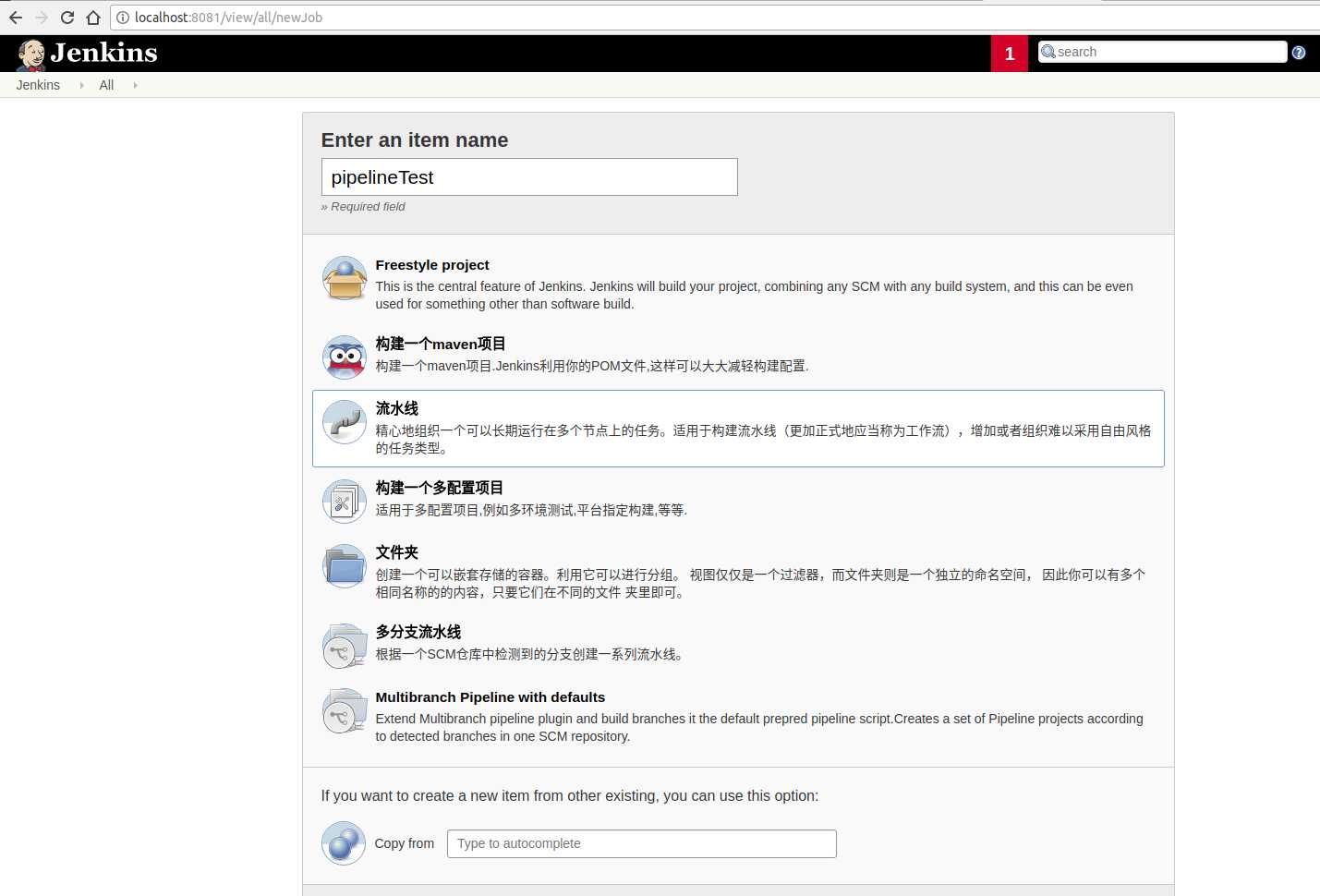This screenshot has width=1320, height=896.
Task: Expand the Jenkins breadcrumb dropdown arrow
Action: coord(81,85)
